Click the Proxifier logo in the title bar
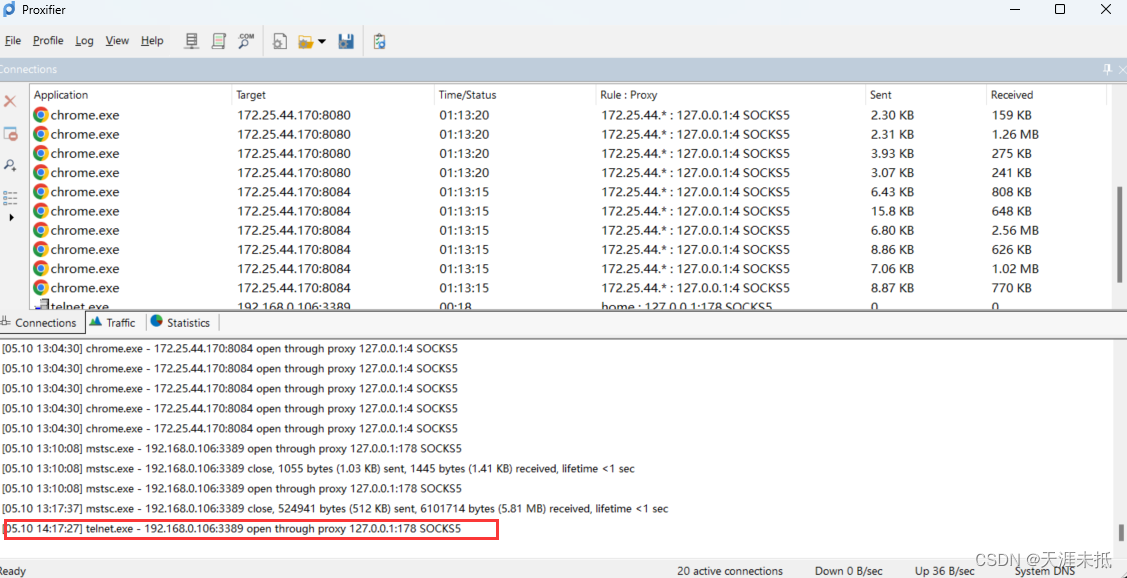 [9, 9]
